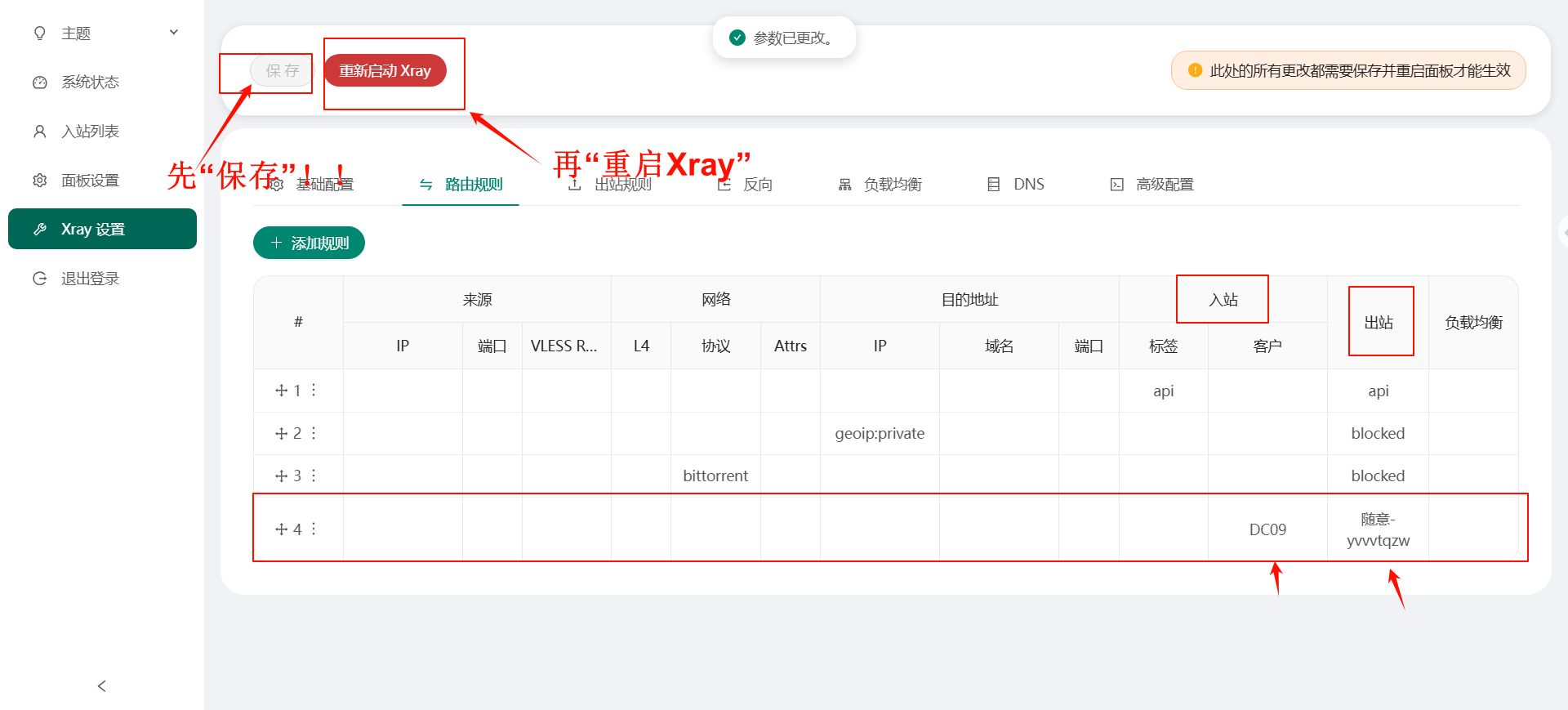
Task: Click the orange save-and-restart warning banner
Action: [x=1348, y=70]
